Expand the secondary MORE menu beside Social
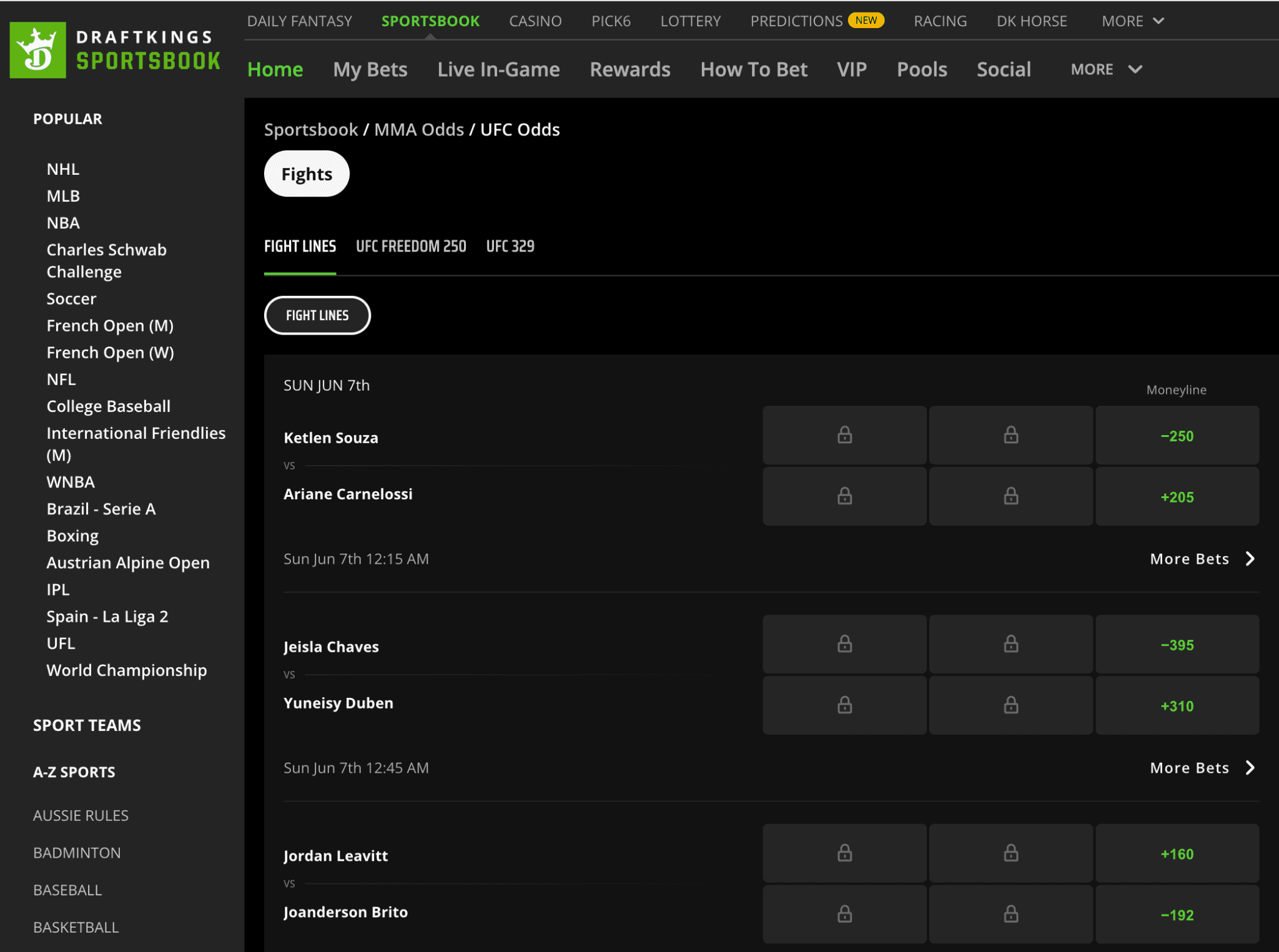This screenshot has height=952, width=1279. pos(1107,69)
